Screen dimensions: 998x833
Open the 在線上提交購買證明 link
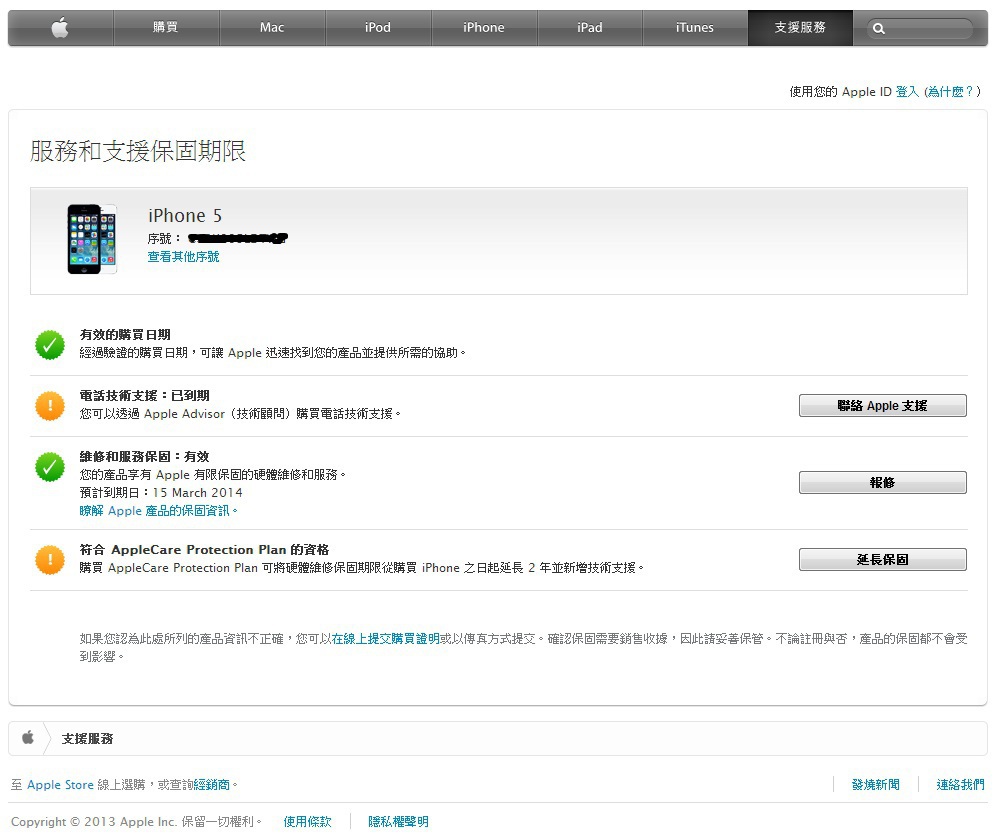pyautogui.click(x=386, y=638)
